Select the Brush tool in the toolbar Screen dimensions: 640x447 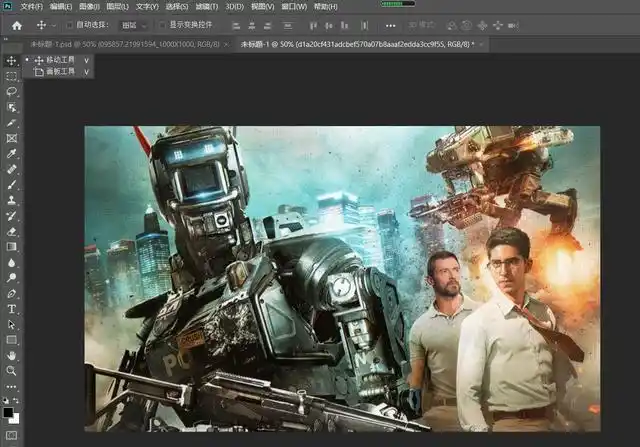(x=12, y=185)
